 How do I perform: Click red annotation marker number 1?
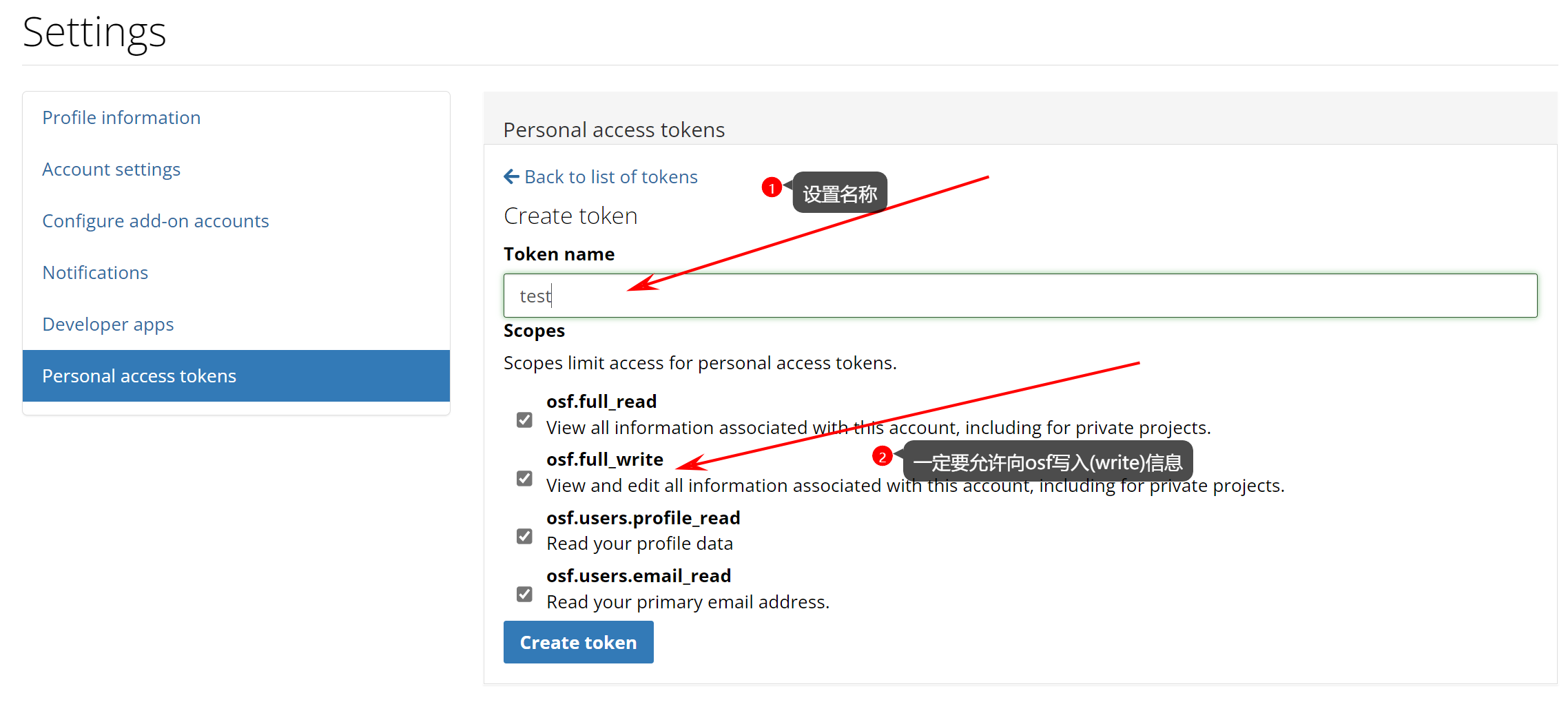(772, 188)
